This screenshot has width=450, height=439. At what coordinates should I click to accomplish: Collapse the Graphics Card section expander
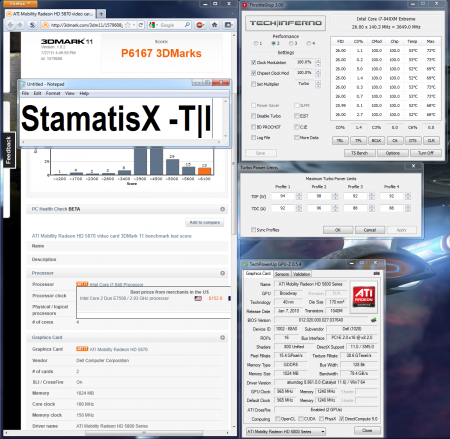[222, 338]
